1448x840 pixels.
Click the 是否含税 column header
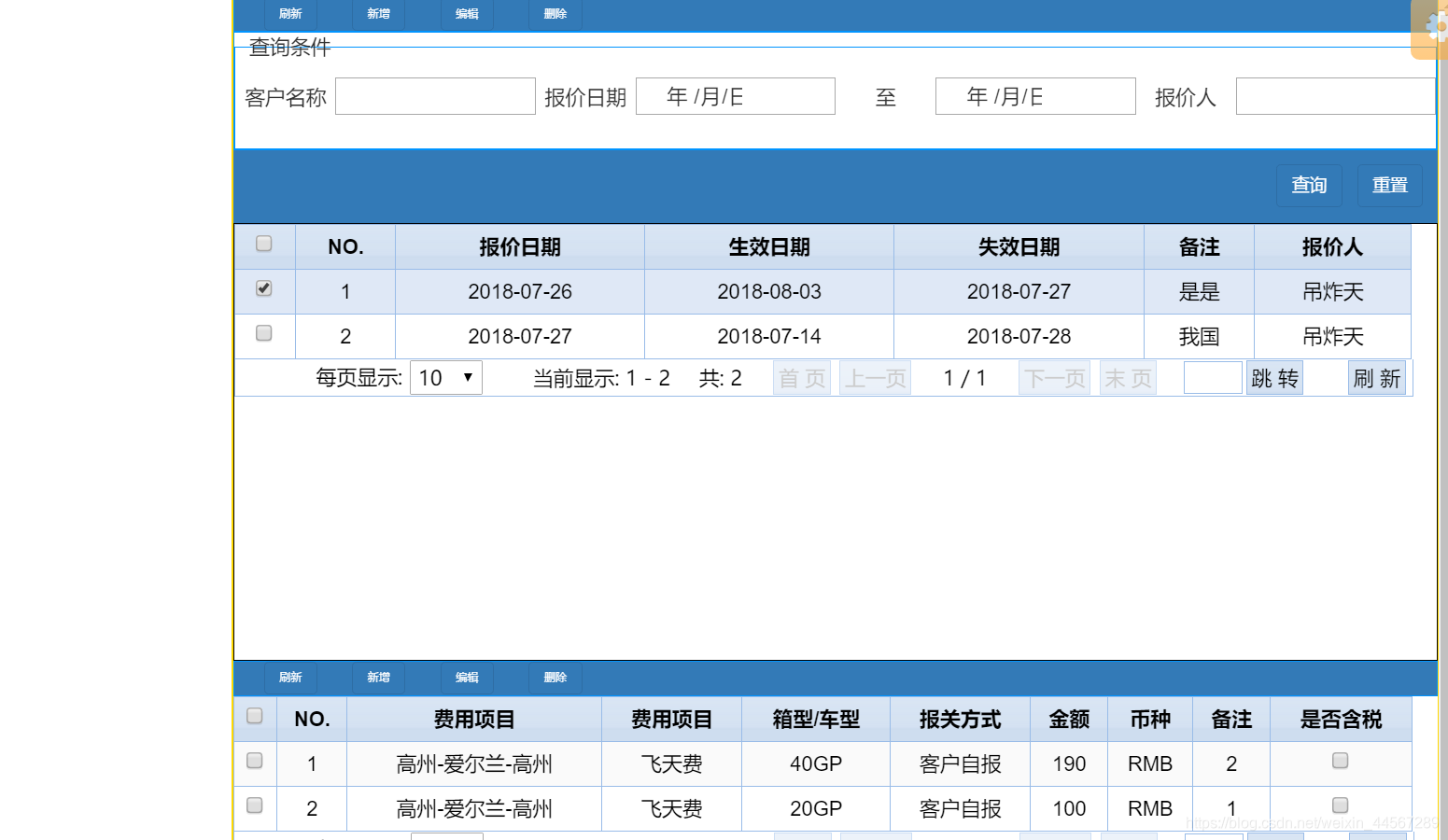pyautogui.click(x=1341, y=720)
